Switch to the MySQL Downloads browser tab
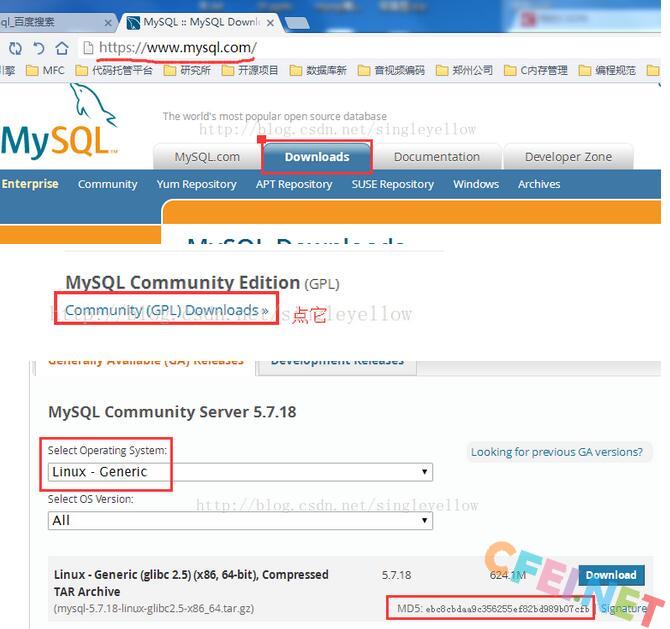This screenshot has width=670, height=629. coord(201,22)
